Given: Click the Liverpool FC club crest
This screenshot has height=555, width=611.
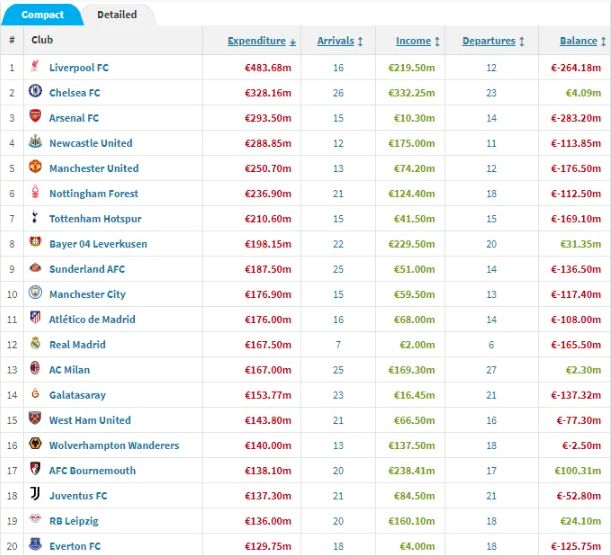Looking at the screenshot, I should [x=35, y=66].
